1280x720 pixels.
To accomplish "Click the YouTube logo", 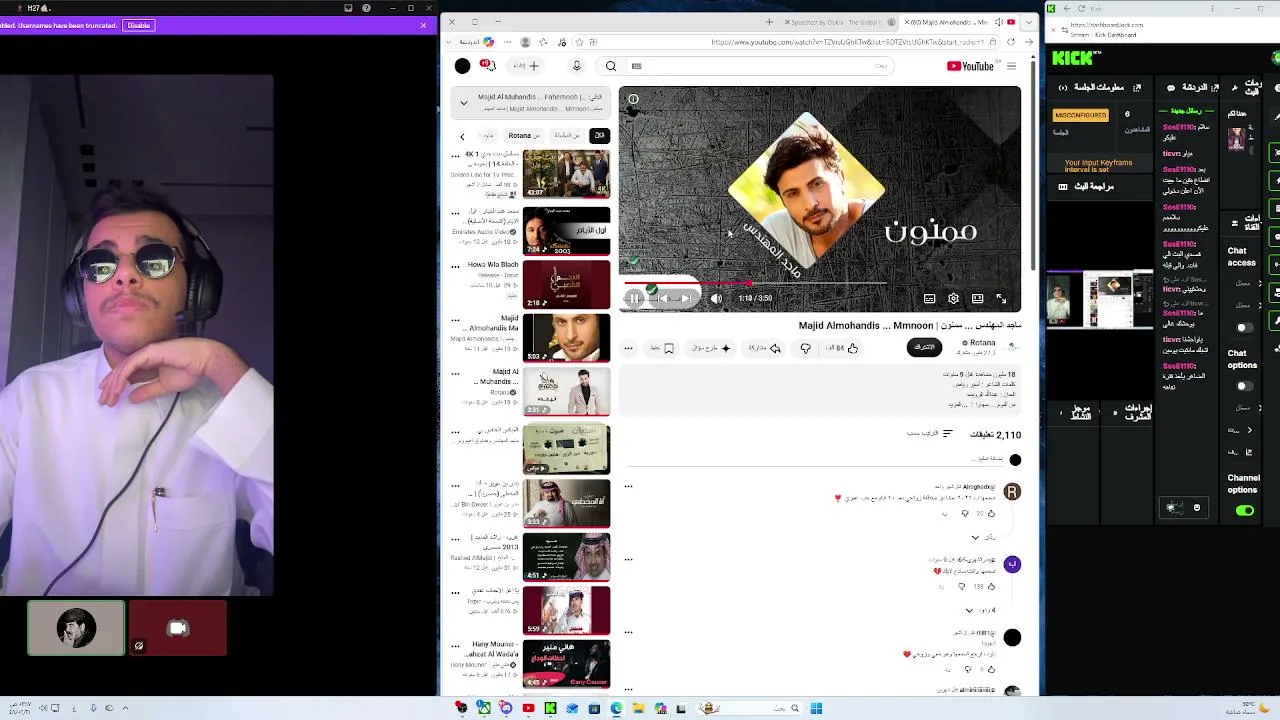I will [970, 66].
